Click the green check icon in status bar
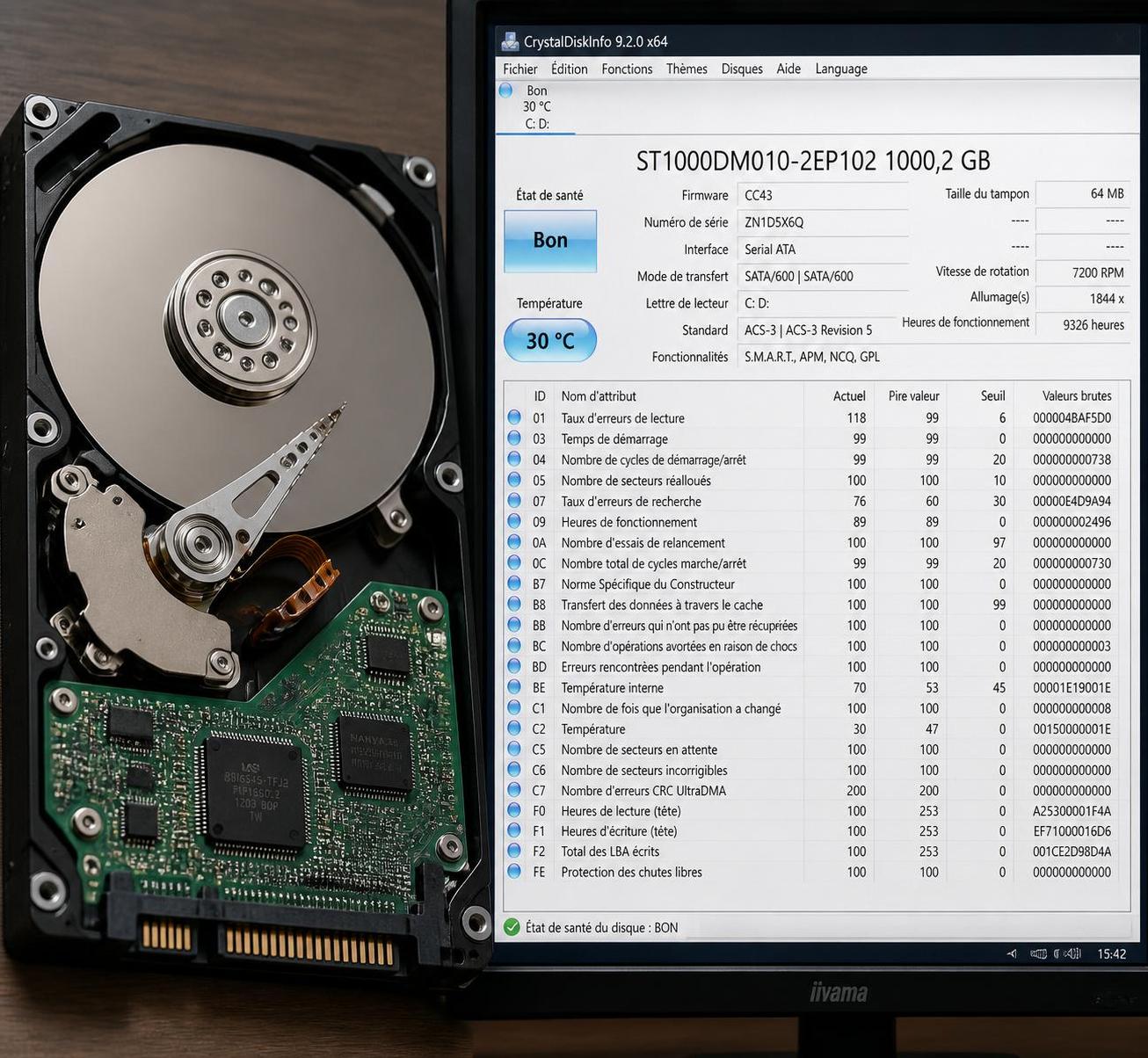 (512, 927)
